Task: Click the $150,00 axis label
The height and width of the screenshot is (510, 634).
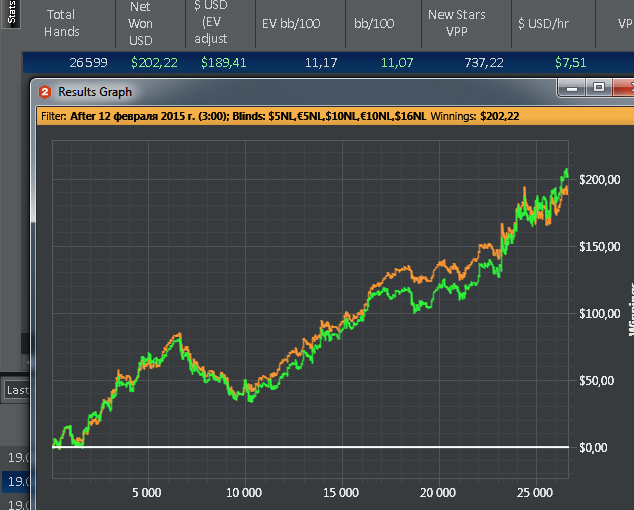Action: coord(600,247)
